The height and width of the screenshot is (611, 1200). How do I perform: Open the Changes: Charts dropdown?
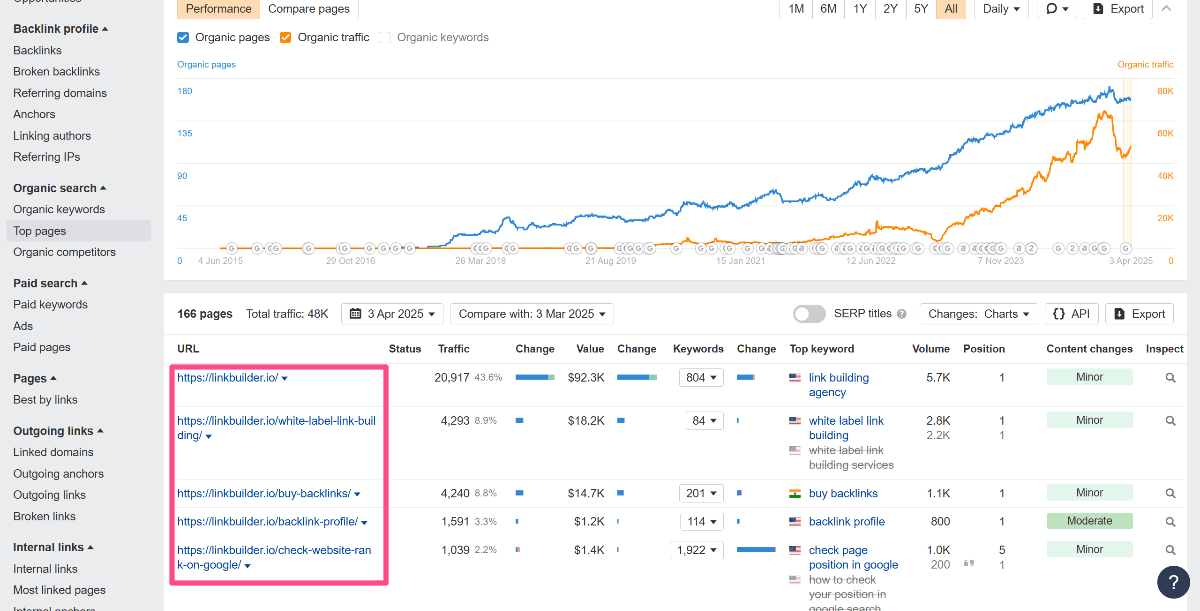coord(979,314)
